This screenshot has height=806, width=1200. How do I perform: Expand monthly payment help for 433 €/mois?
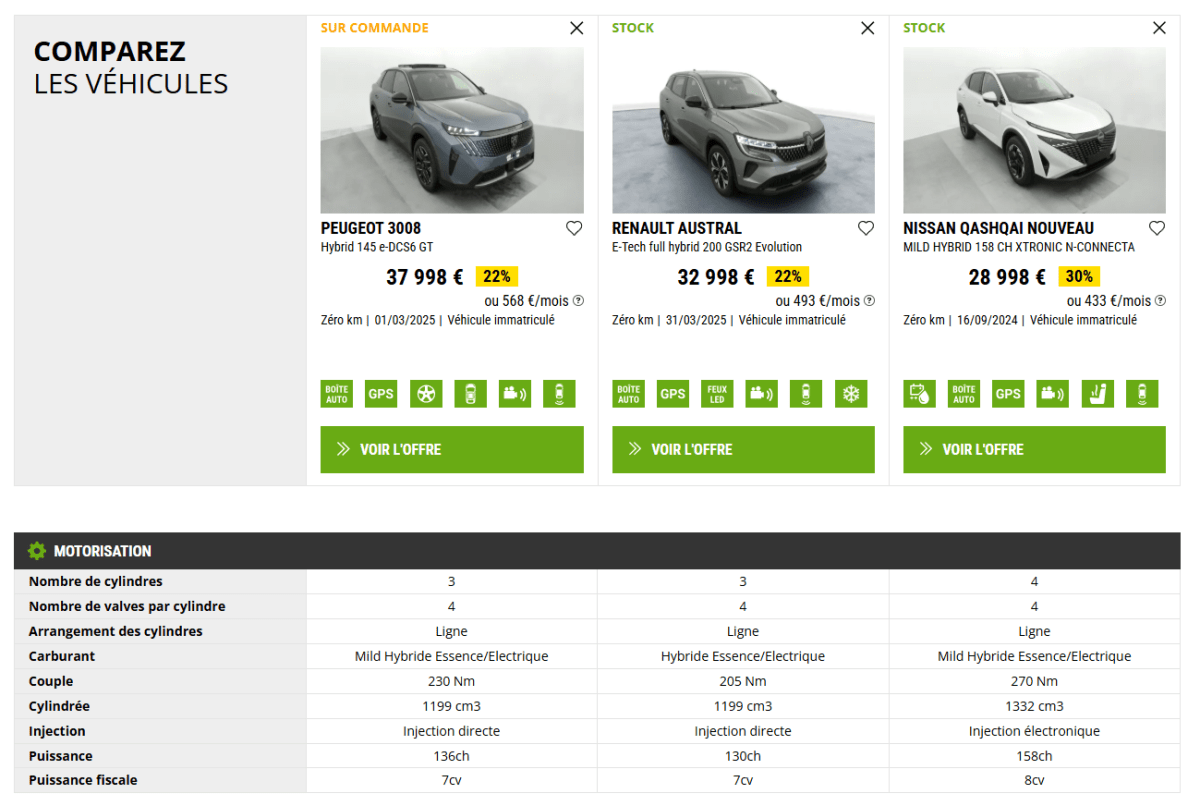coord(1160,301)
